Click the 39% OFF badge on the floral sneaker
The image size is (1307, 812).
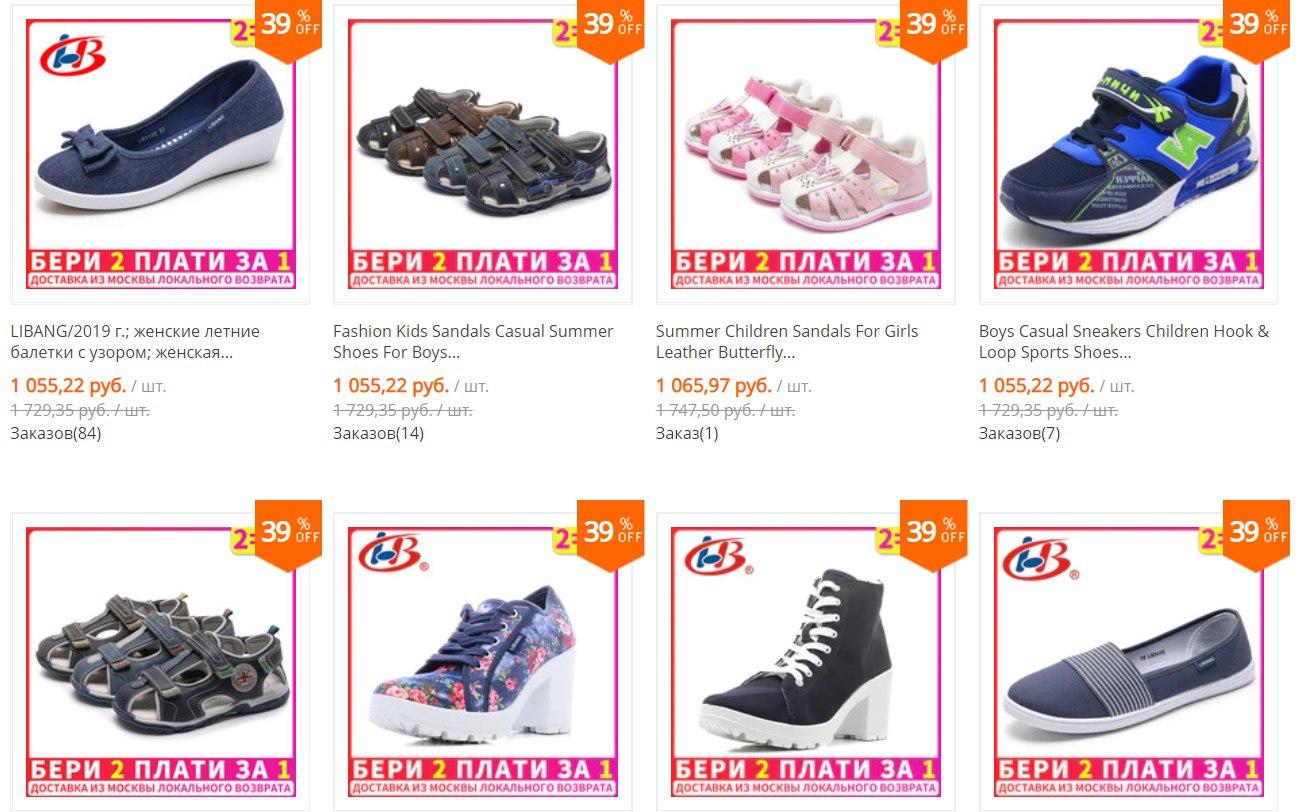(x=612, y=534)
